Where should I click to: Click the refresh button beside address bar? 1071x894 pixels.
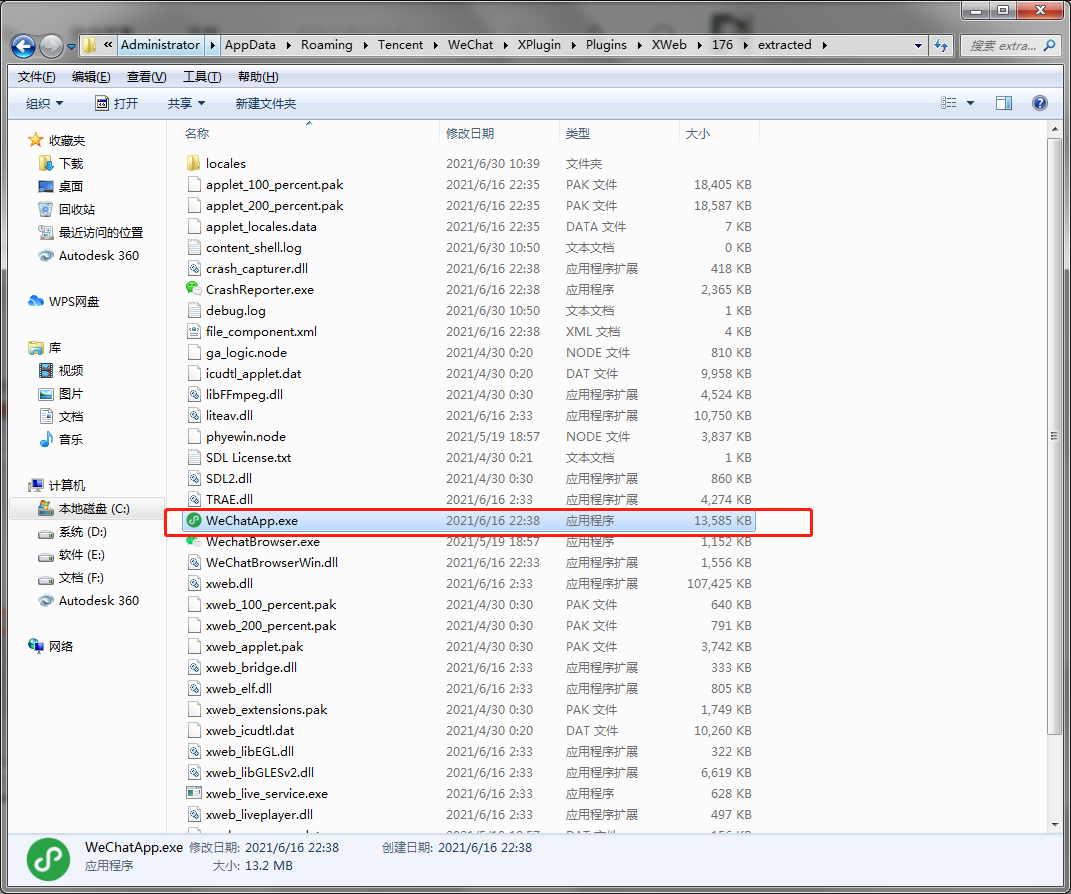coord(941,45)
